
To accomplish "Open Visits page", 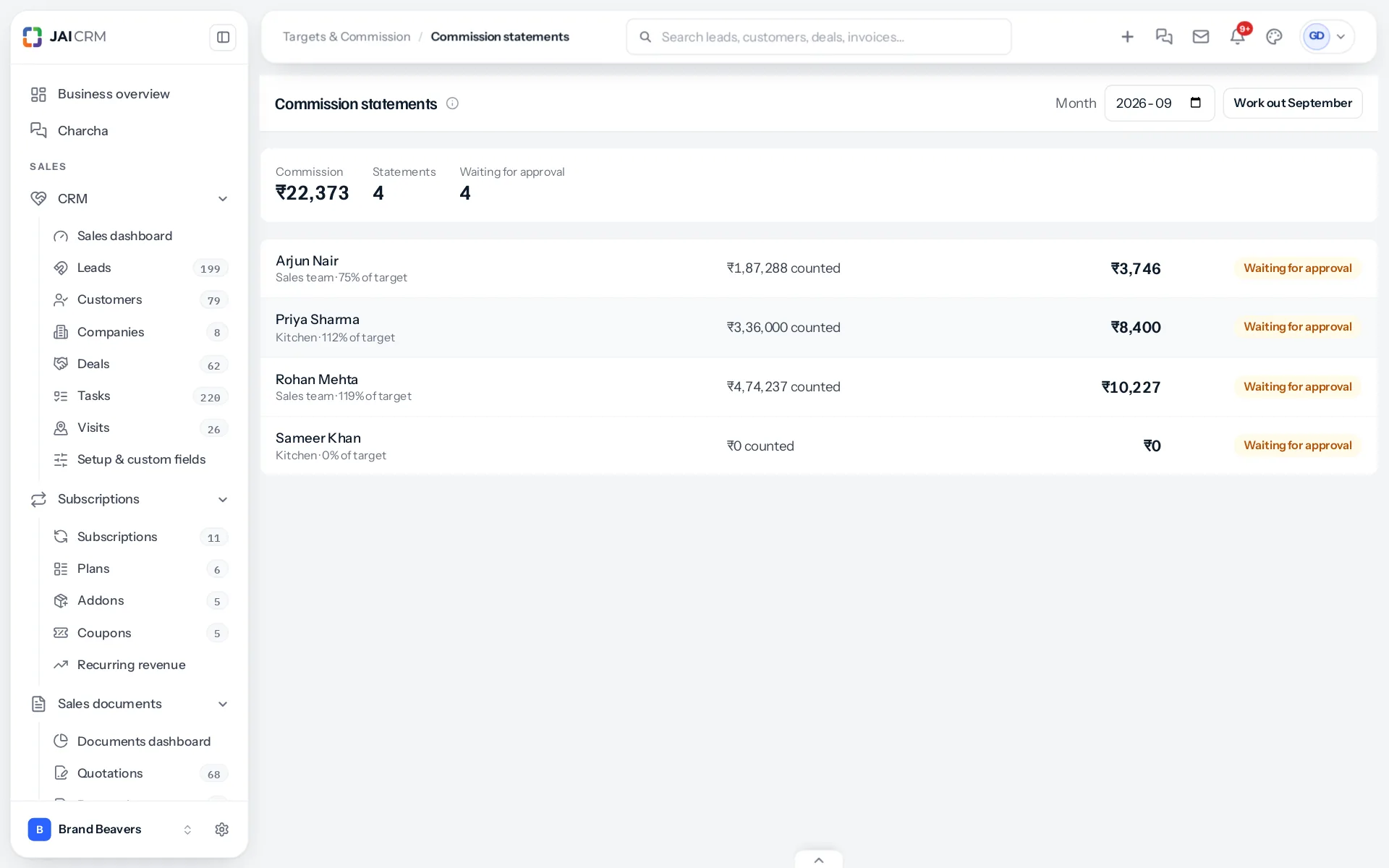I will click(140, 427).
